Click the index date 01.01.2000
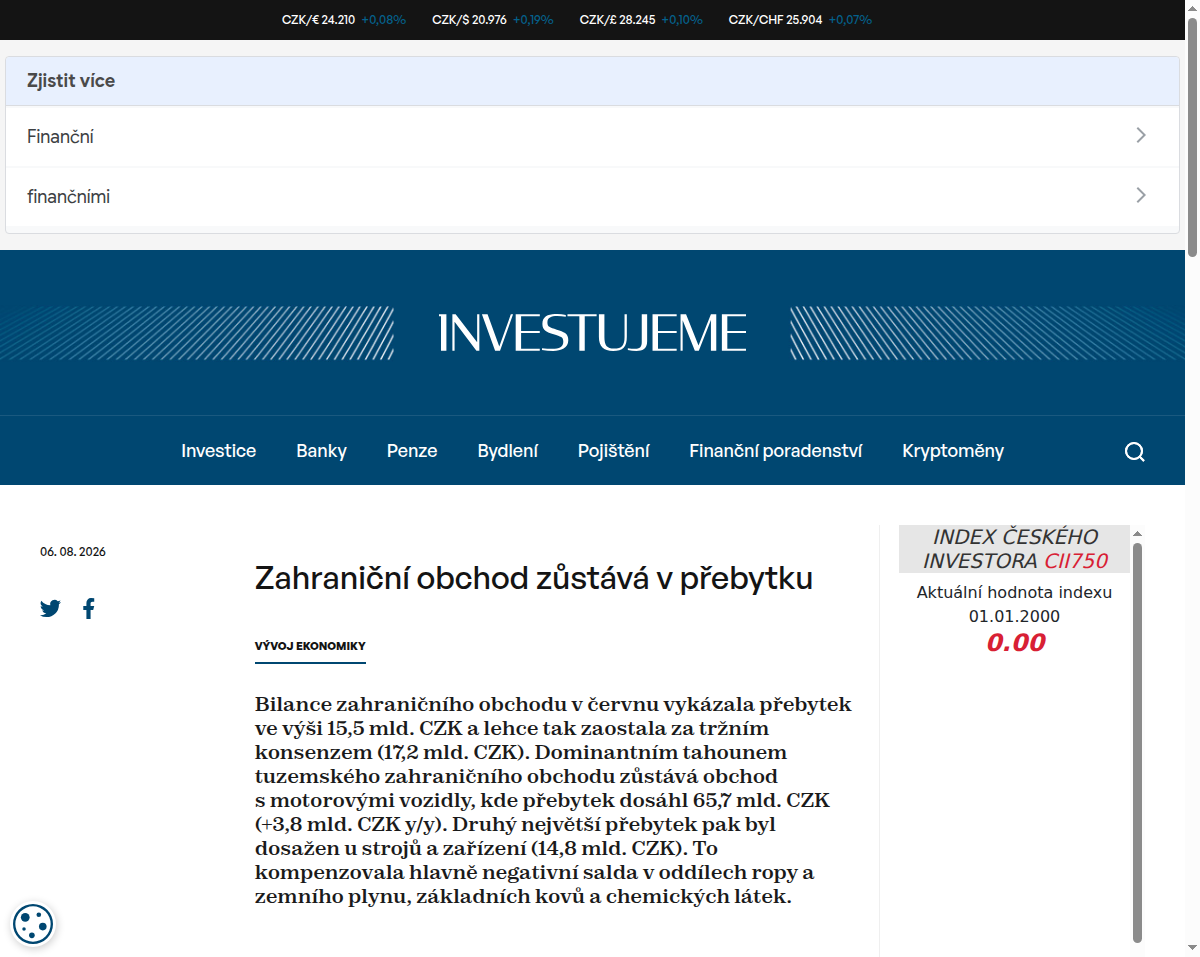This screenshot has height=957, width=1200. pos(1014,616)
